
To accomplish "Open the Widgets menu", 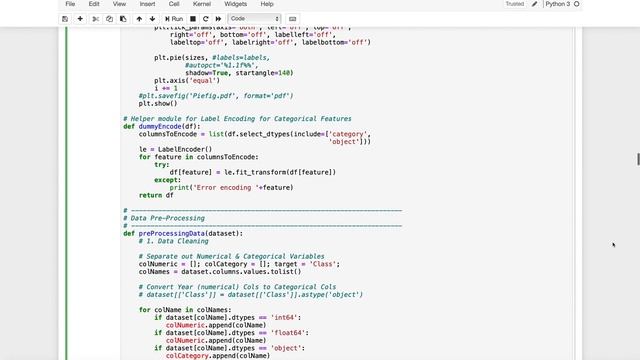I will click(236, 4).
